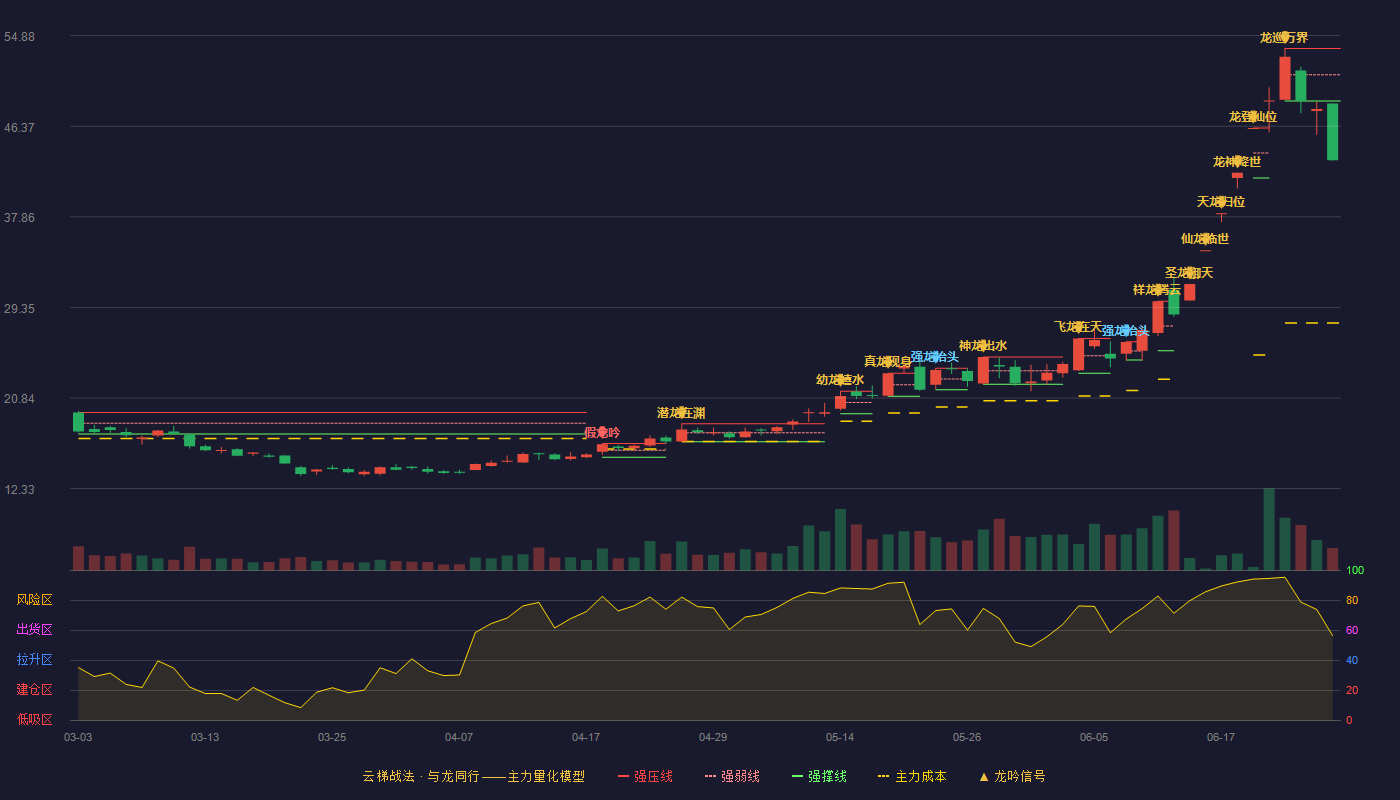Click the 37.86 price axis label
Image resolution: width=1400 pixels, height=800 pixels.
19,218
